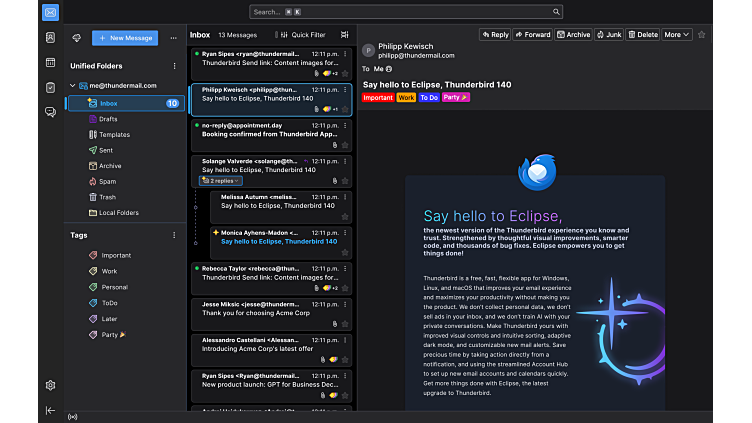Open Settings via the gear icon
Screen dimensions: 752x423
click(50, 385)
